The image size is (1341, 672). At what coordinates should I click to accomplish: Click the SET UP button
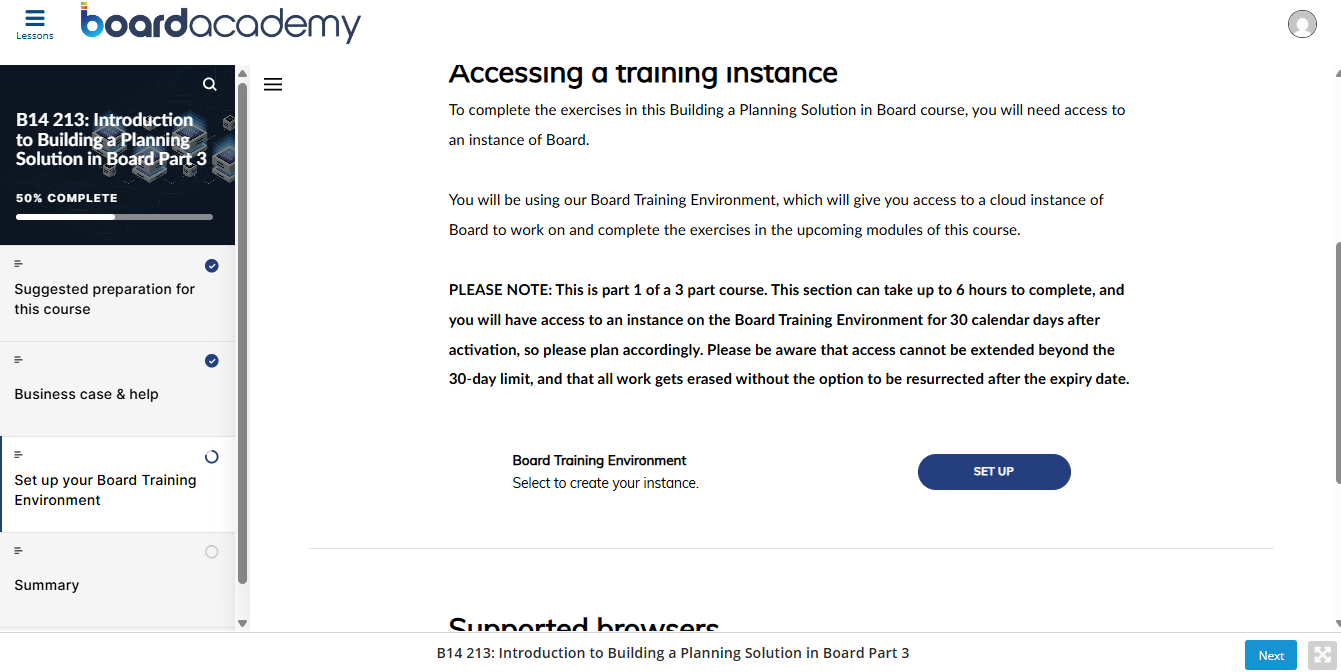(x=994, y=472)
